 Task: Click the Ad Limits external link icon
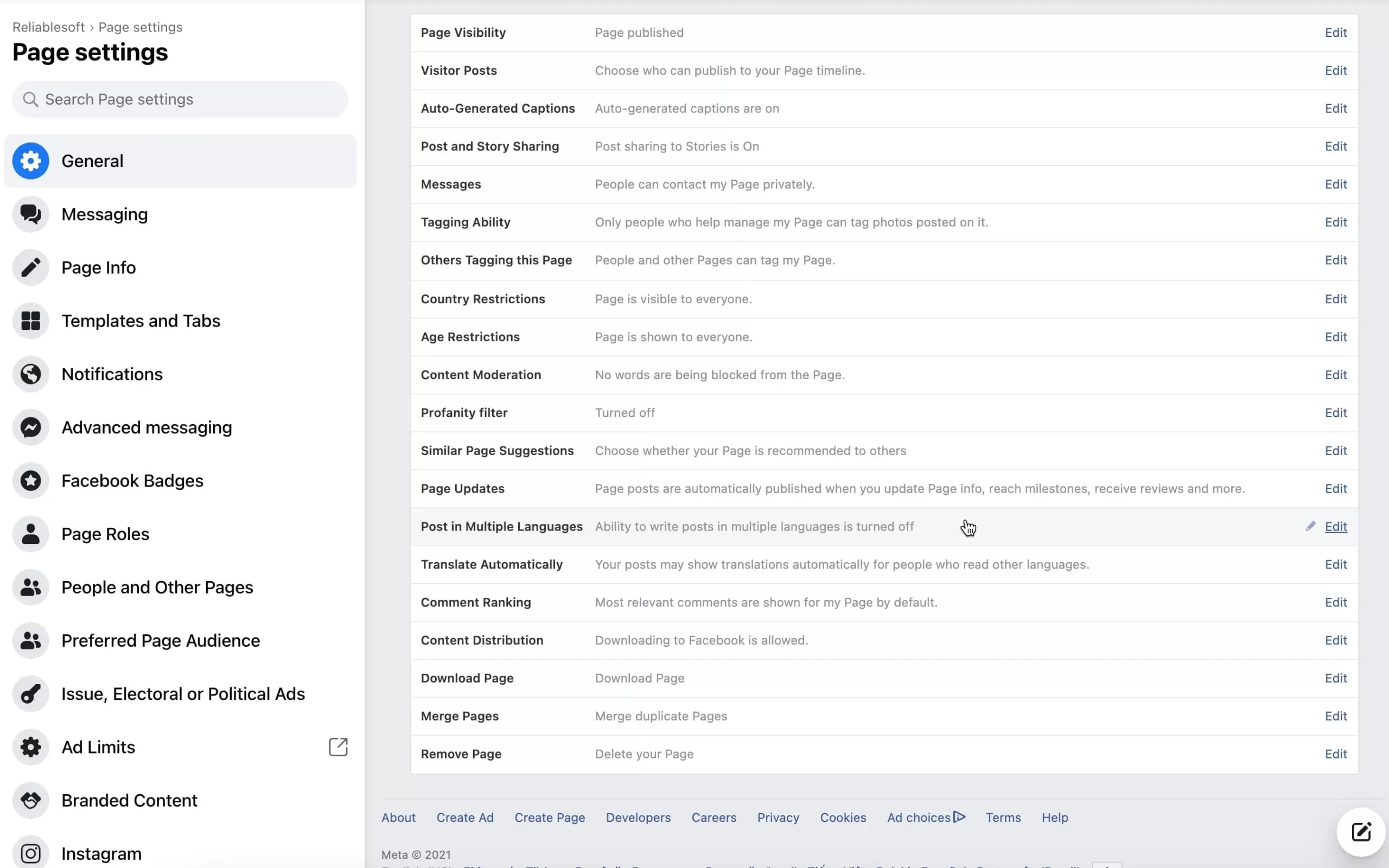click(338, 747)
